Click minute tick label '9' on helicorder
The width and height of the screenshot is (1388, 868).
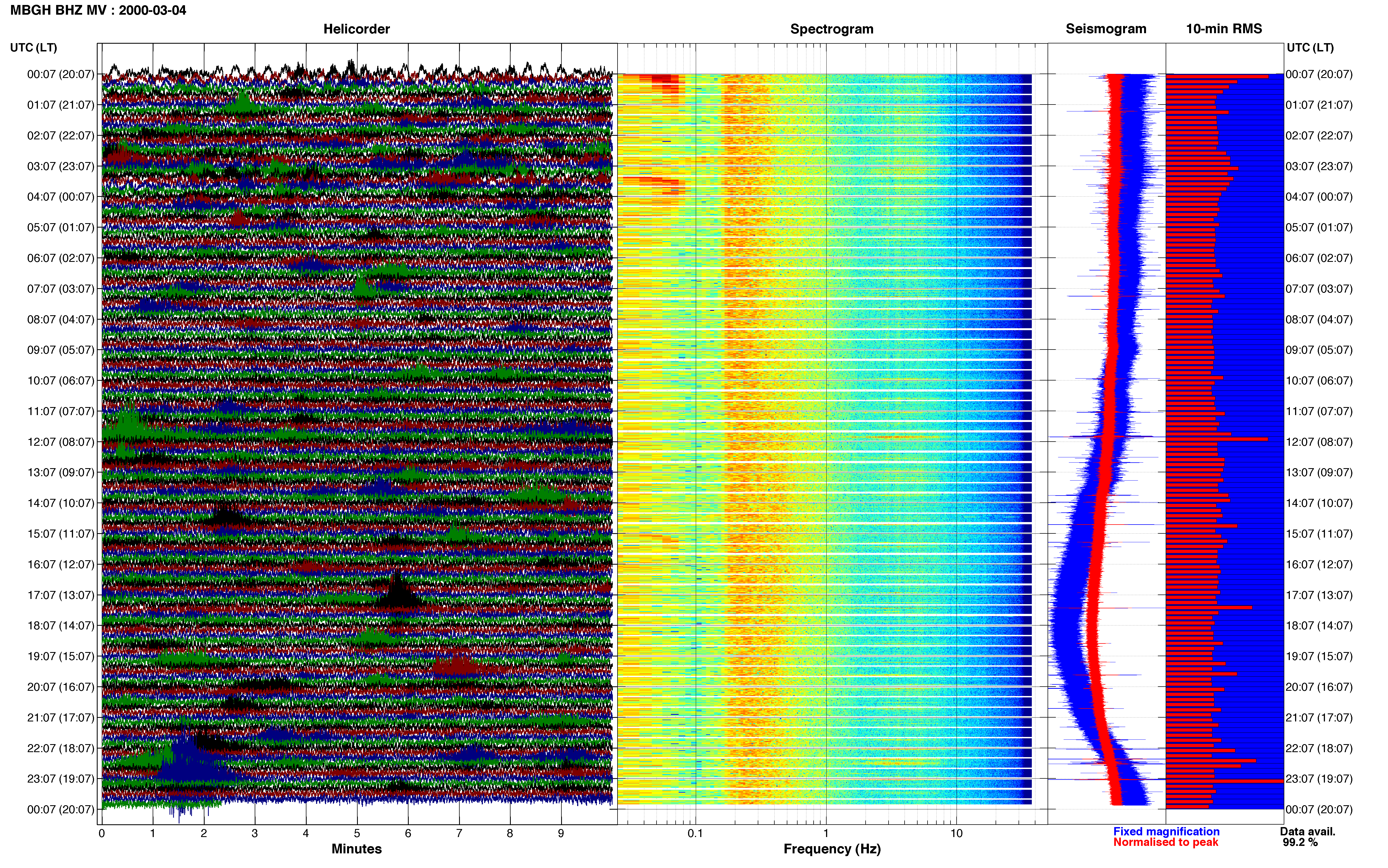point(561,833)
